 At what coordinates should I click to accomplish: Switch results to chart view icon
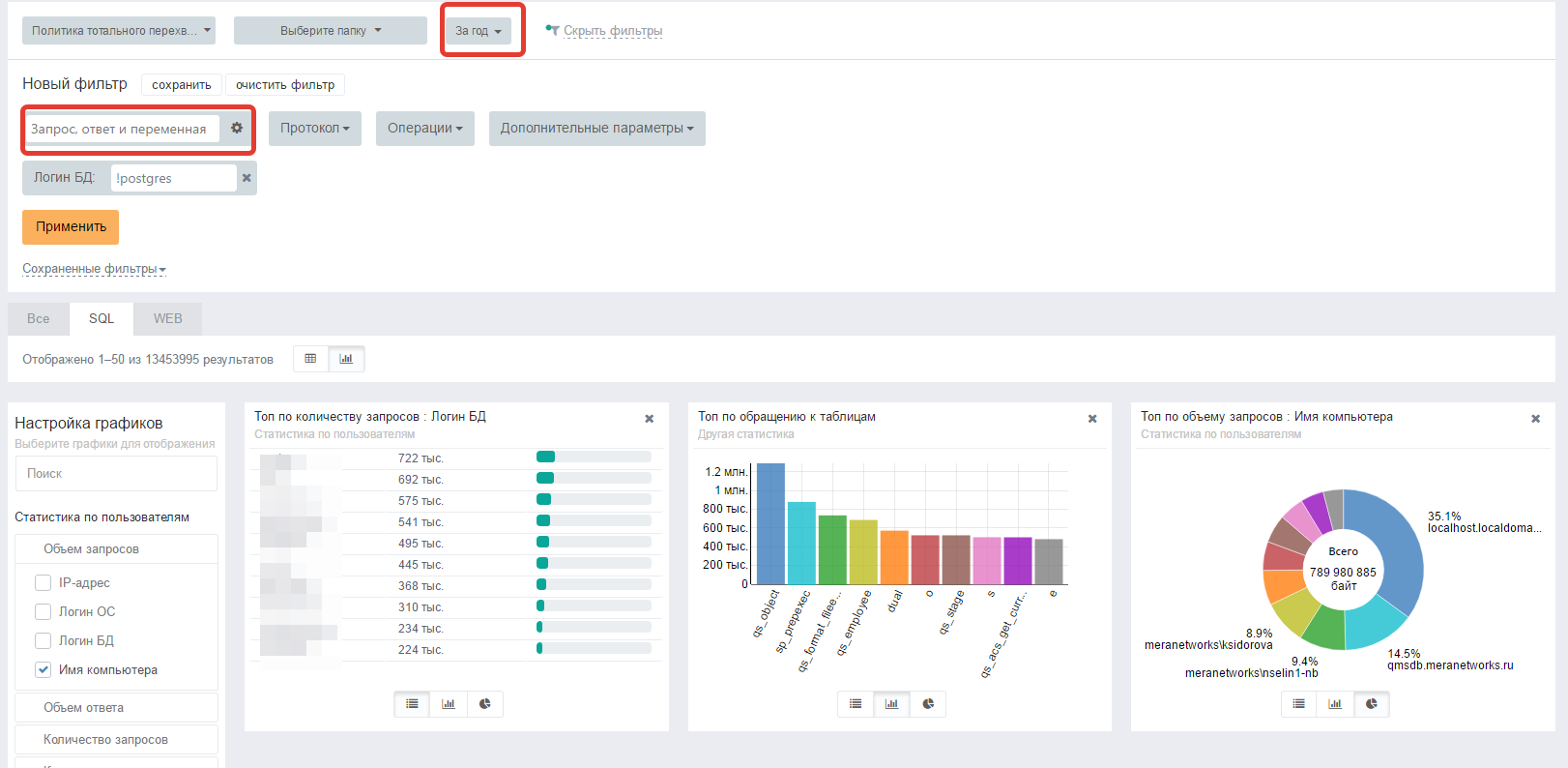346,359
